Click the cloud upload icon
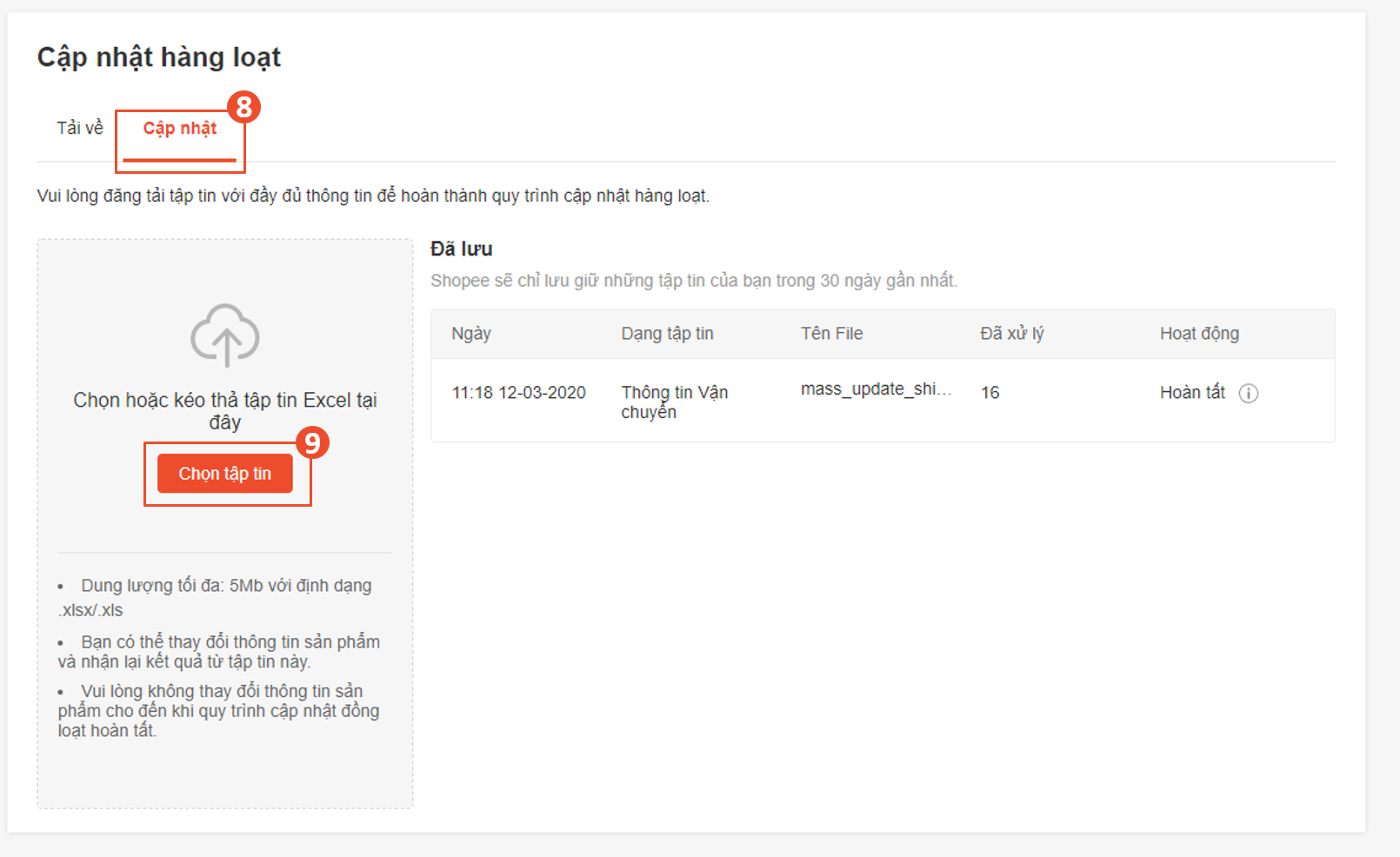The width and height of the screenshot is (1400, 857). 226,336
